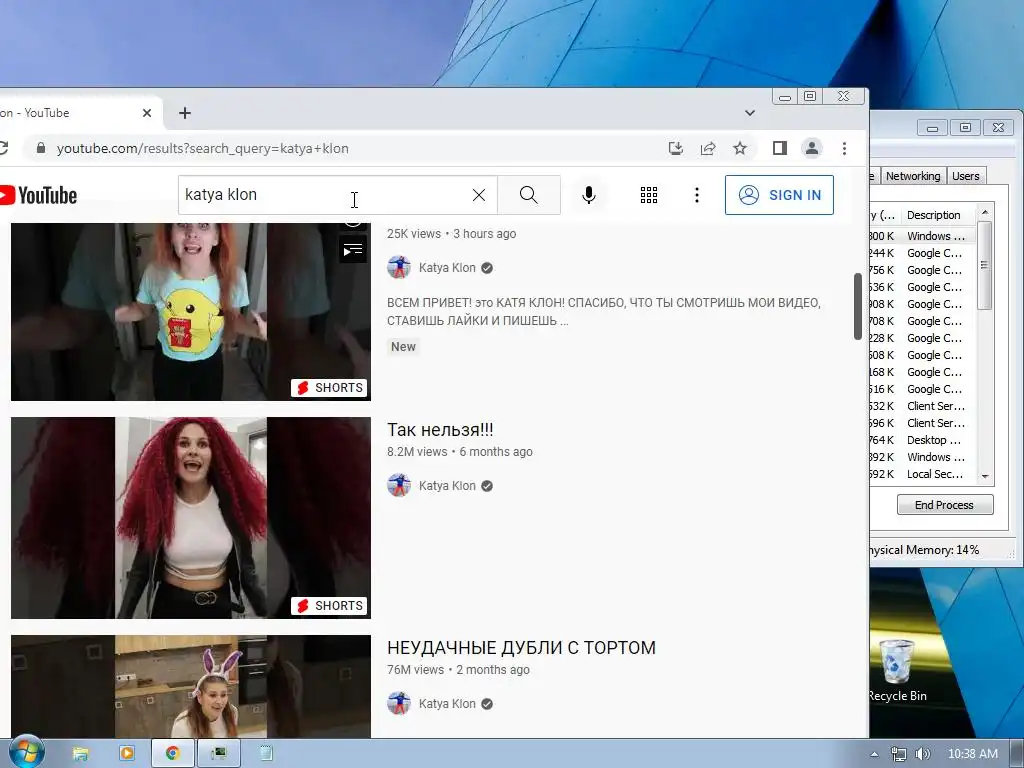Open the Pikachu shirt Shorts thumbnail
The width and height of the screenshot is (1024, 768).
click(191, 312)
